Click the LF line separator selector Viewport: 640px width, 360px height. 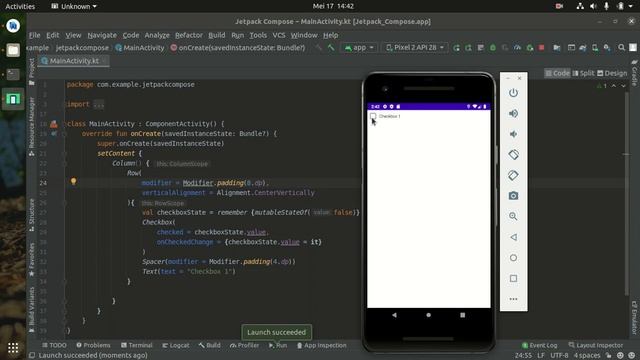(541, 356)
